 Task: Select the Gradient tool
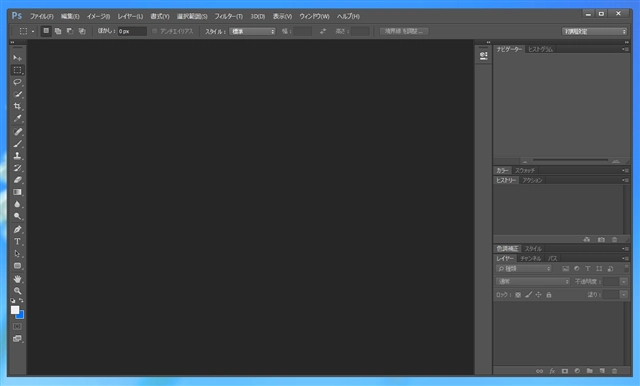tap(17, 192)
